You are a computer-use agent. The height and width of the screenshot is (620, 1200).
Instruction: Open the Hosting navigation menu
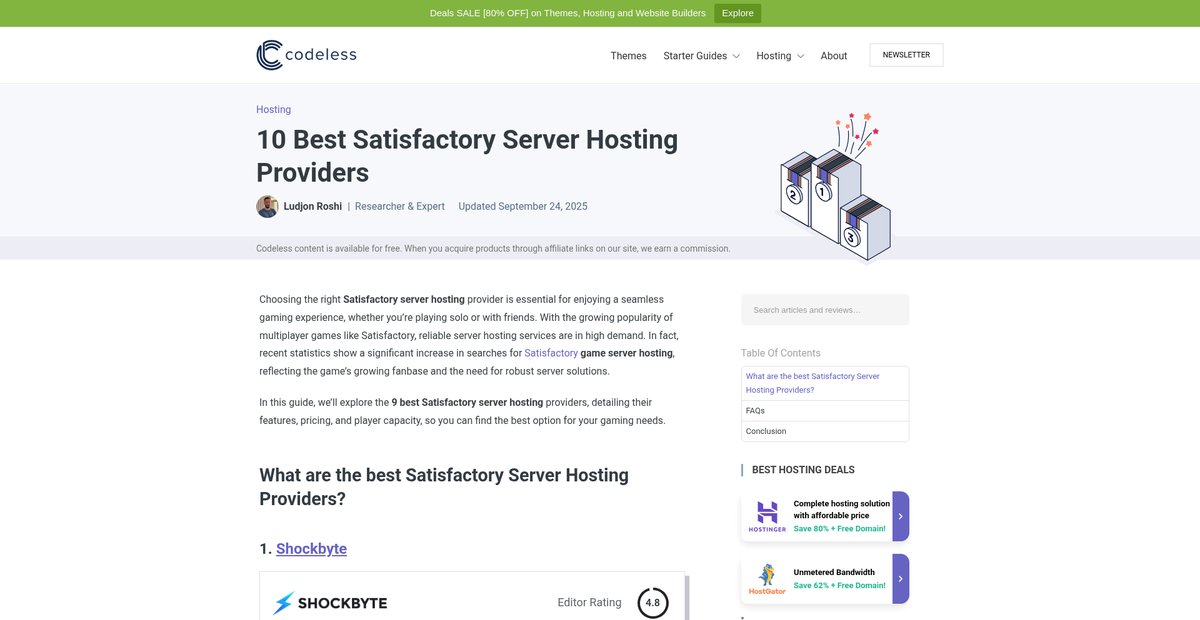(x=773, y=56)
